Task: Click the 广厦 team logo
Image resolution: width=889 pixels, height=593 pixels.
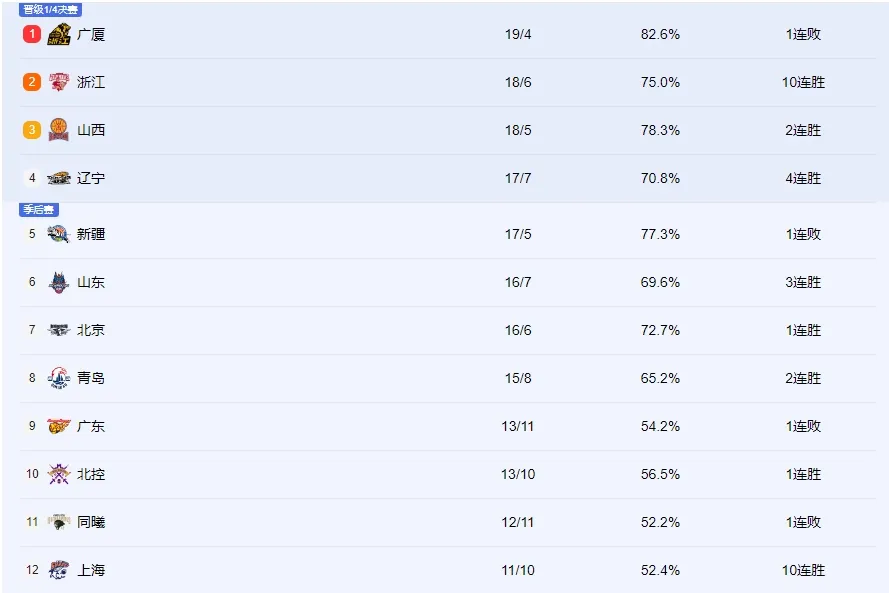Action: (x=58, y=35)
